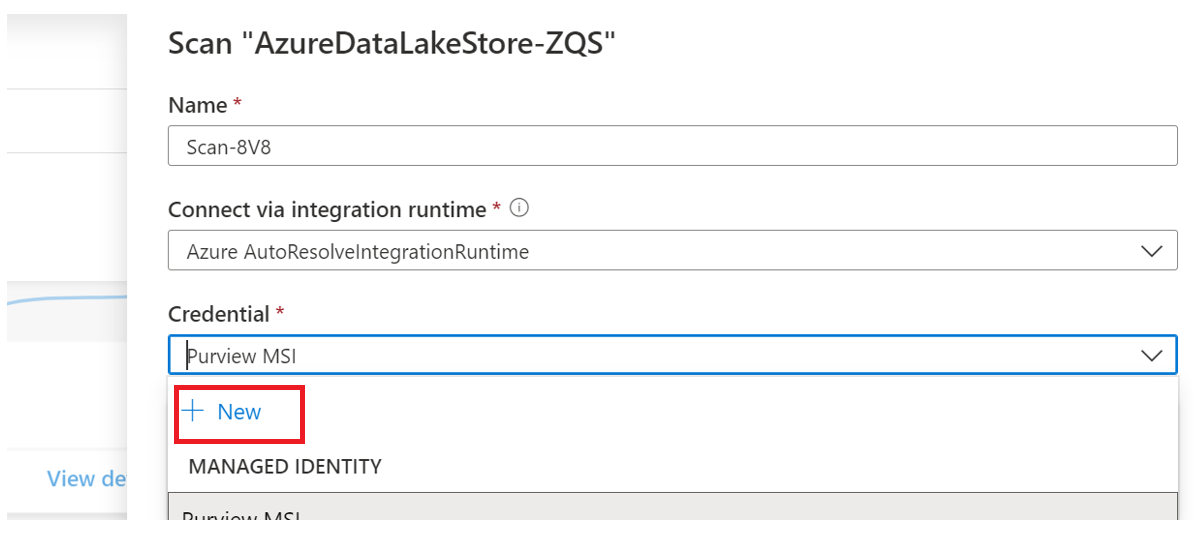Click the MANAGED IDENTITY group header

285,466
